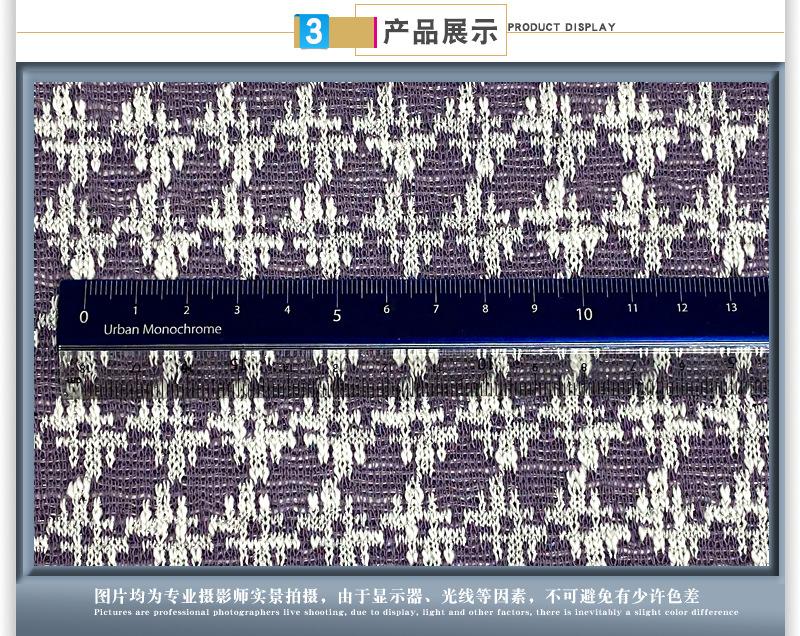Click the pink vertical bar before the heading
This screenshot has height=636, width=800.
click(376, 32)
